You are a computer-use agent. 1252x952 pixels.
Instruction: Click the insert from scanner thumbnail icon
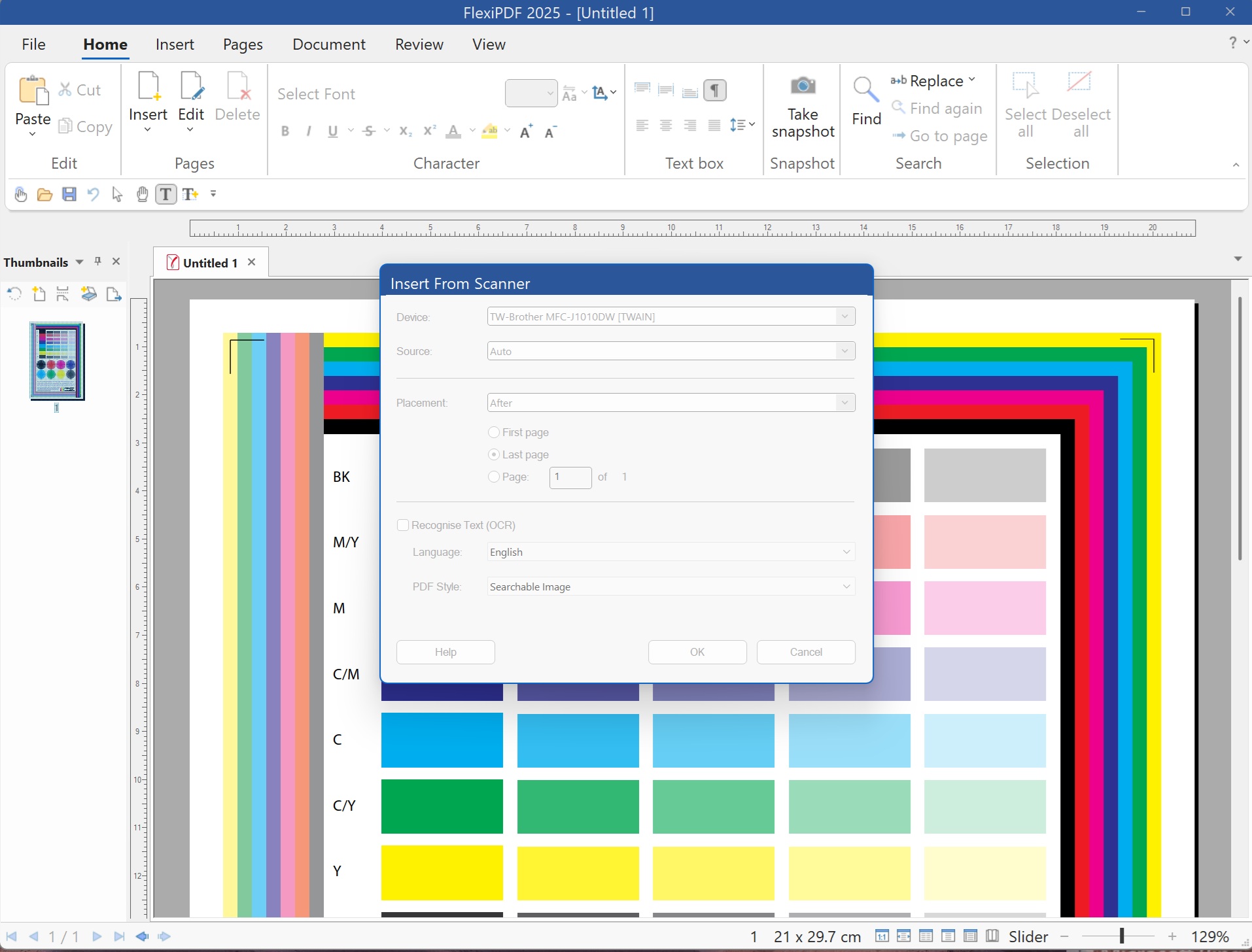(x=89, y=294)
